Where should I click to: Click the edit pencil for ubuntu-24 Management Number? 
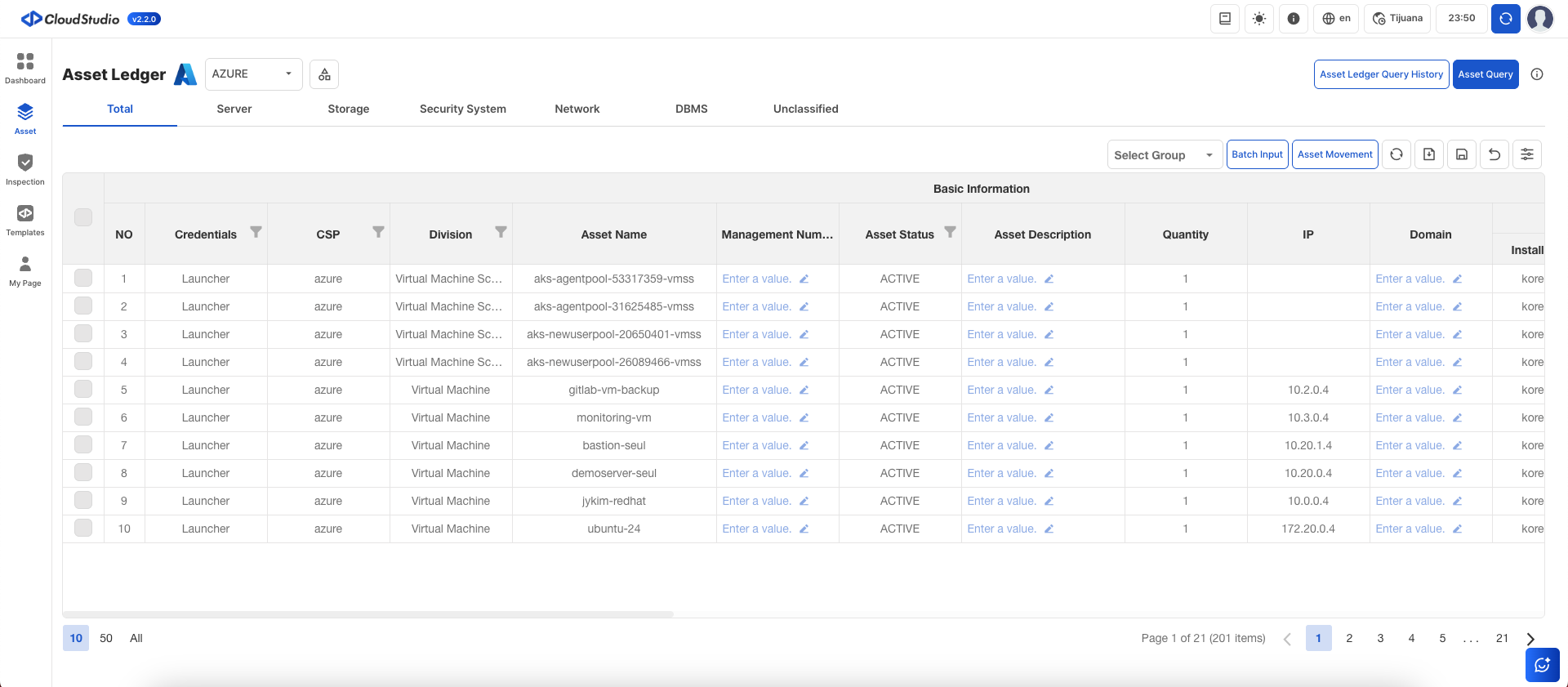click(x=804, y=529)
